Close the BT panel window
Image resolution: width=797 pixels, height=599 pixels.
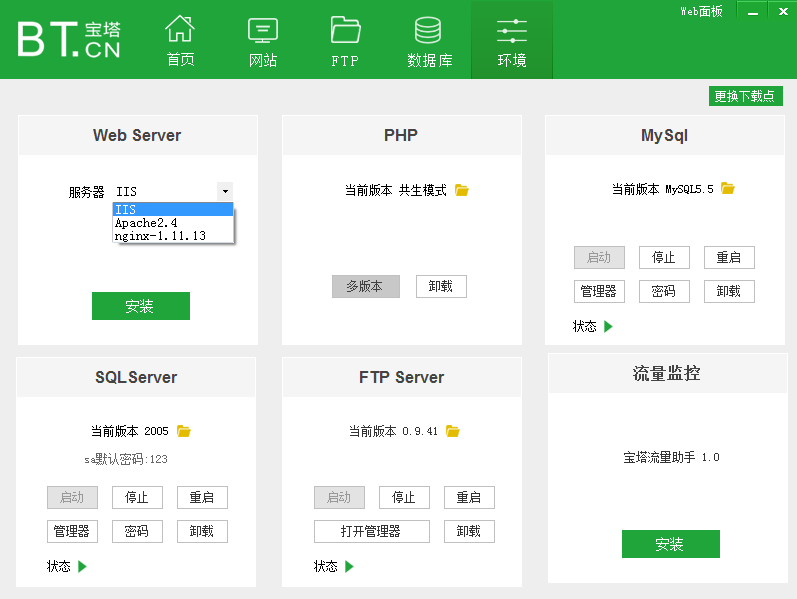(x=783, y=11)
